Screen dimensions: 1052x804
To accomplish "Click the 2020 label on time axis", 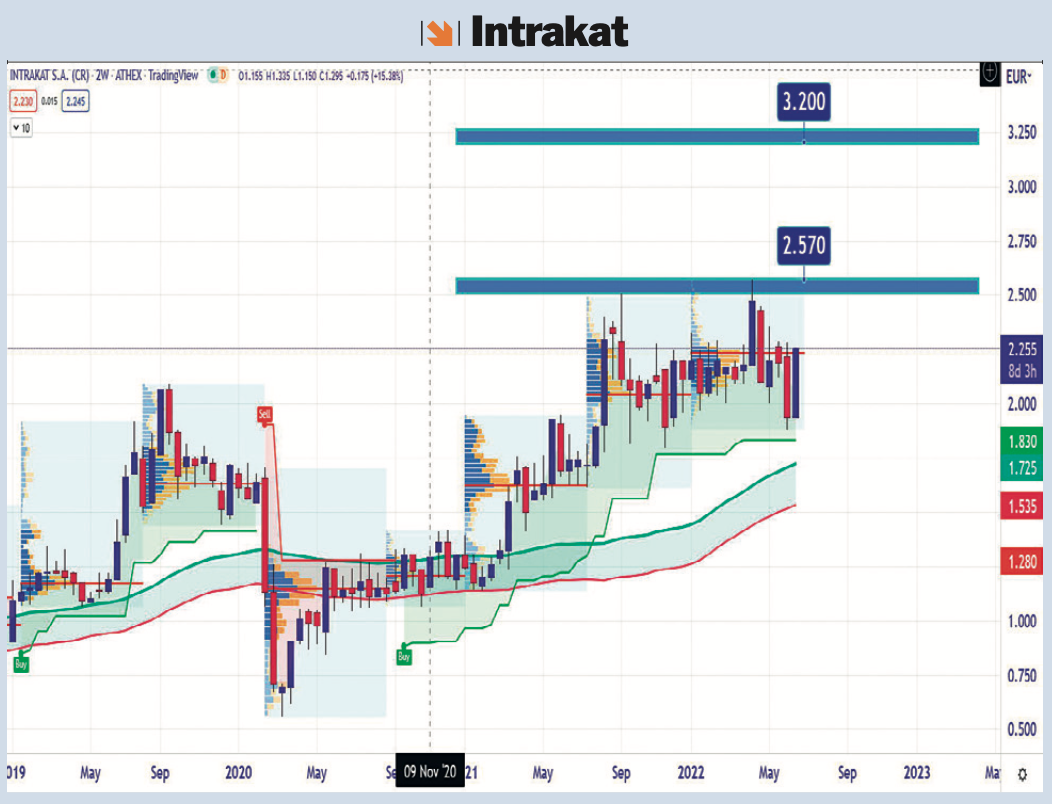I will 238,772.
